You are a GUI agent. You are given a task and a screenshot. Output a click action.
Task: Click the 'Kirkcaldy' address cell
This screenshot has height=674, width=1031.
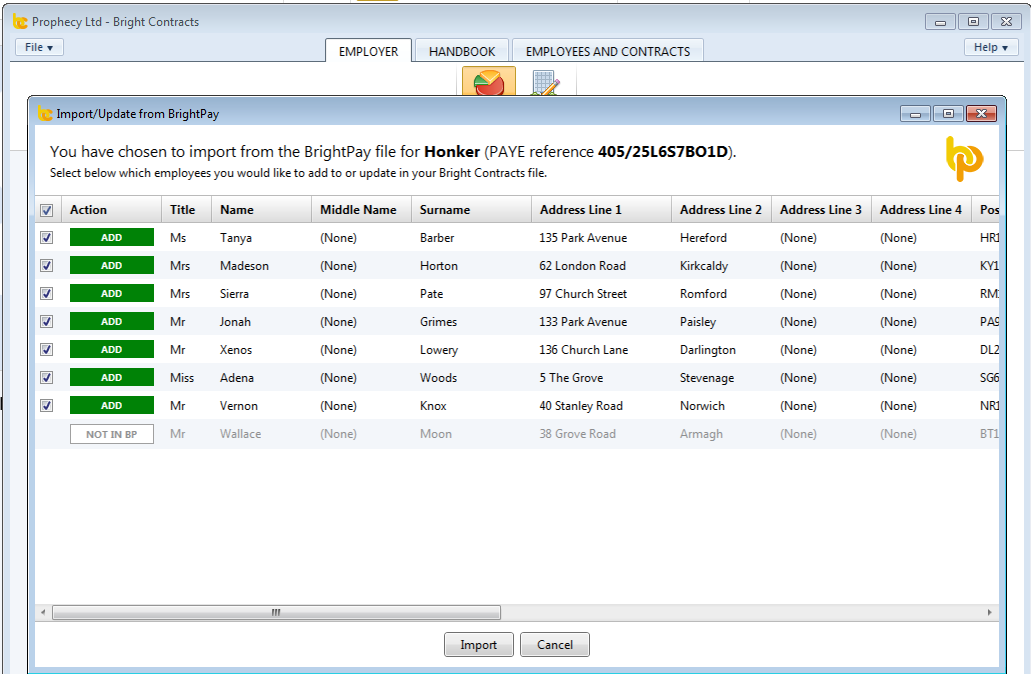[704, 266]
